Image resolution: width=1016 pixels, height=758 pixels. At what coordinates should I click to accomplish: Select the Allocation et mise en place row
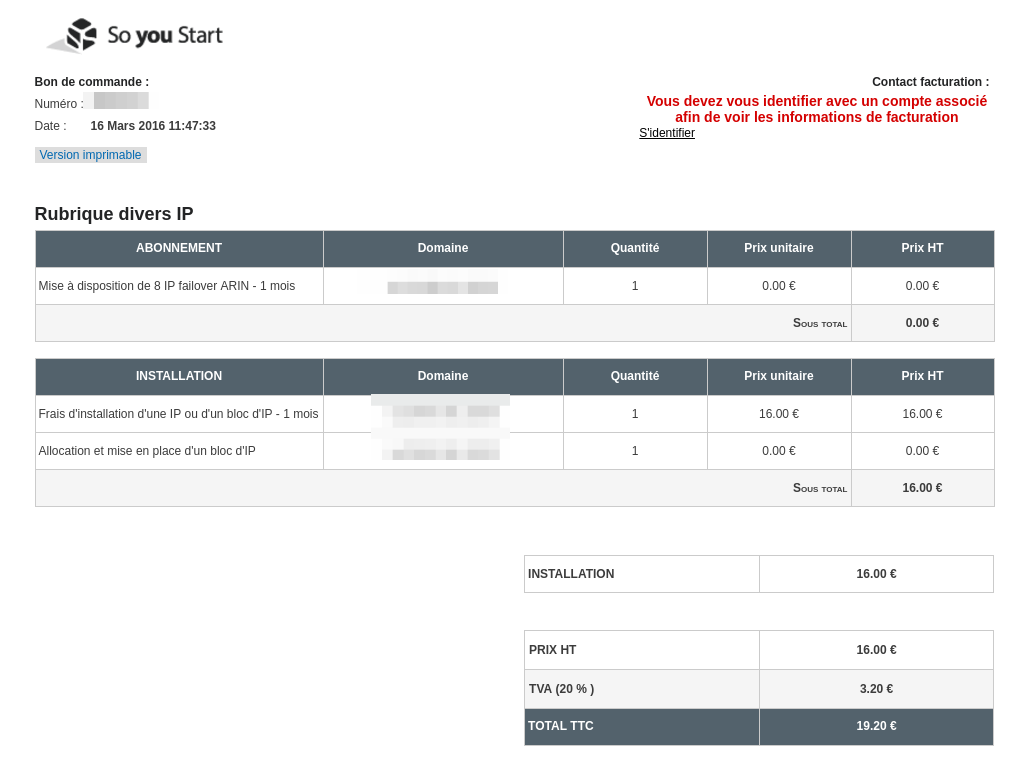pyautogui.click(x=514, y=451)
